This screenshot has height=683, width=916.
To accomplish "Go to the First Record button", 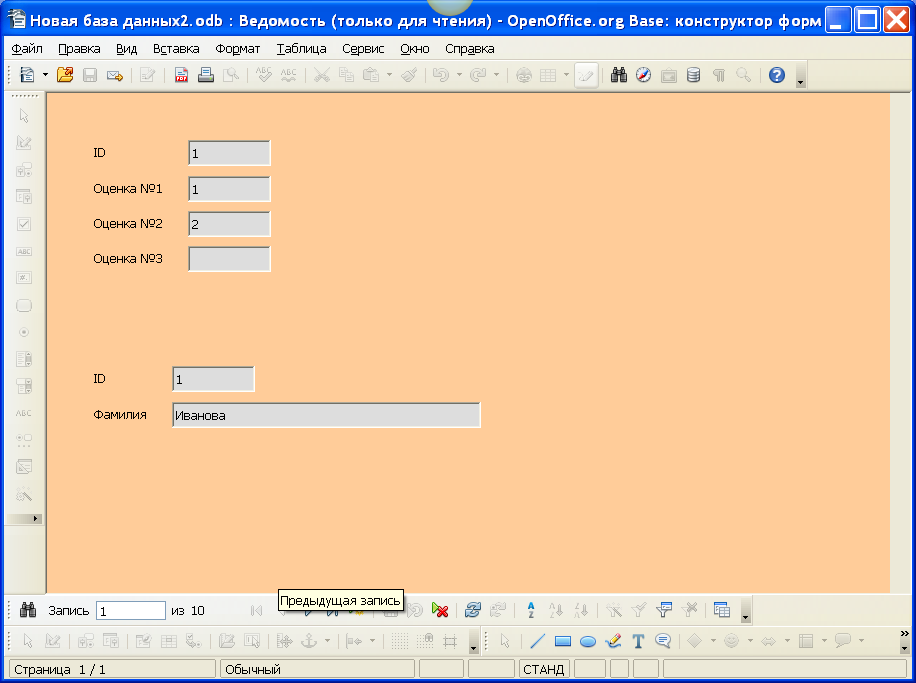I will tap(256, 611).
